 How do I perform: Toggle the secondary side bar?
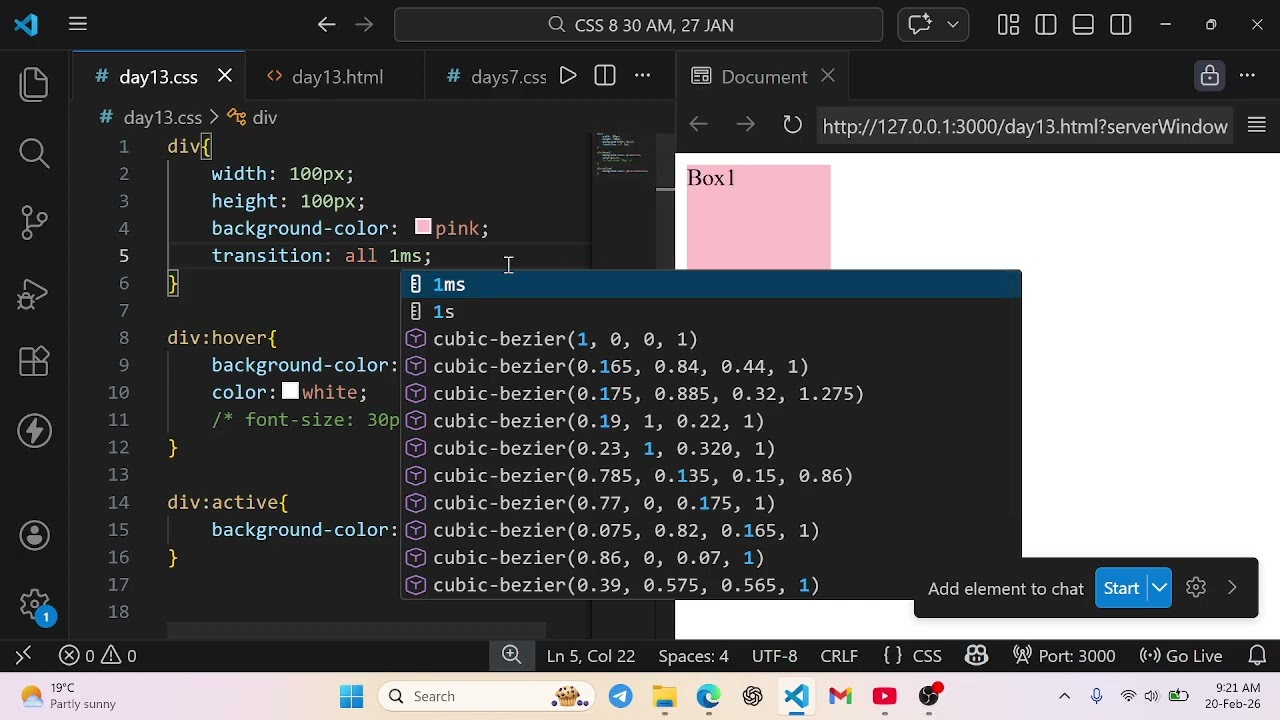[1121, 25]
